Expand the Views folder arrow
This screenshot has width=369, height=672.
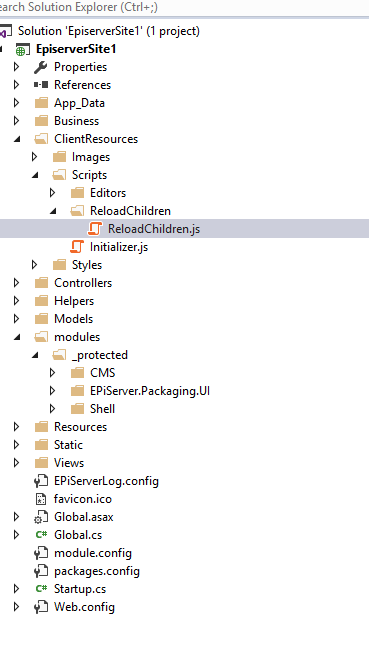click(17, 463)
